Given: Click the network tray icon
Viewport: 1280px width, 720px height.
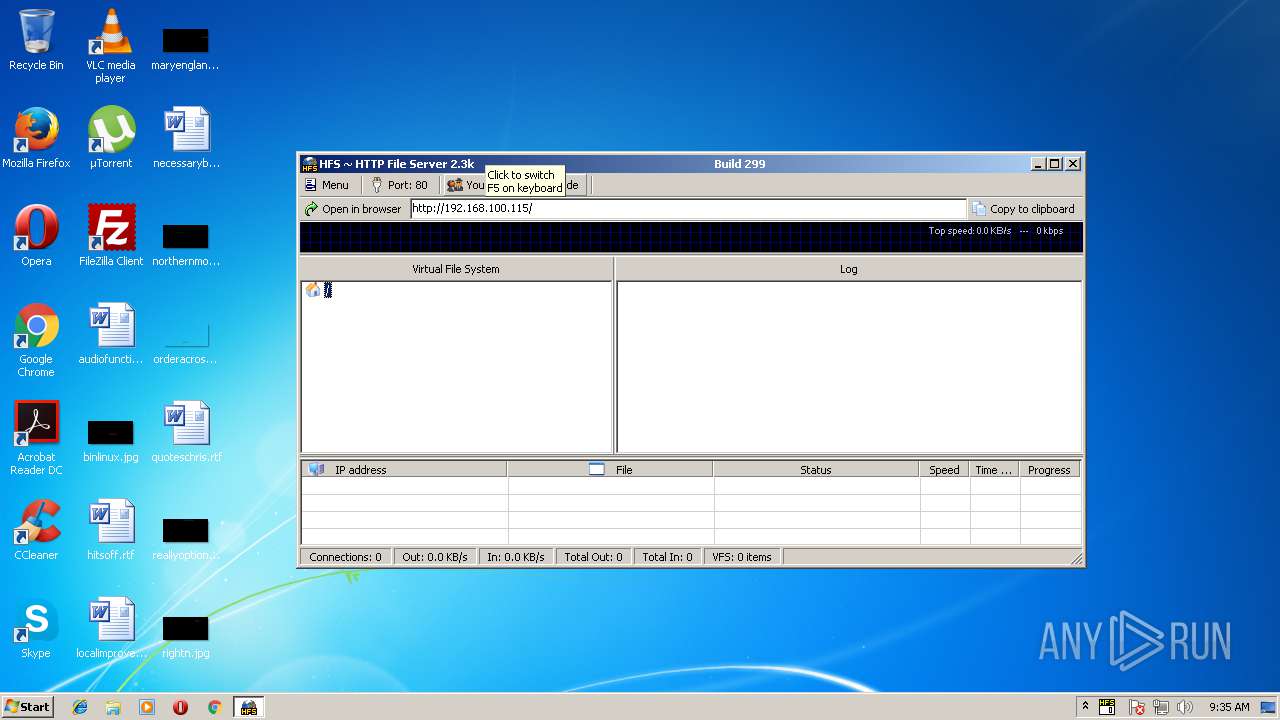Looking at the screenshot, I should tap(1161, 707).
